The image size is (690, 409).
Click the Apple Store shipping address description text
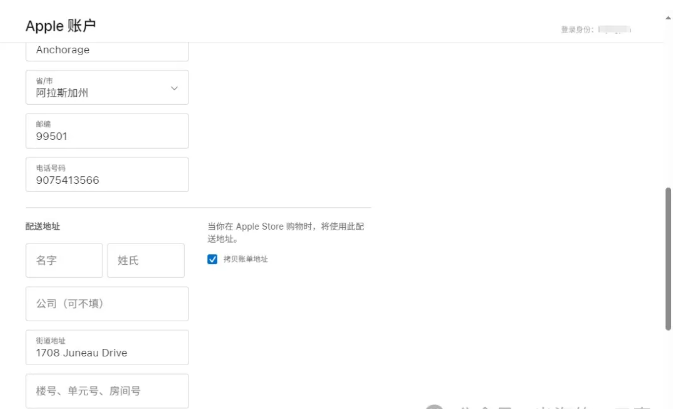(286, 232)
